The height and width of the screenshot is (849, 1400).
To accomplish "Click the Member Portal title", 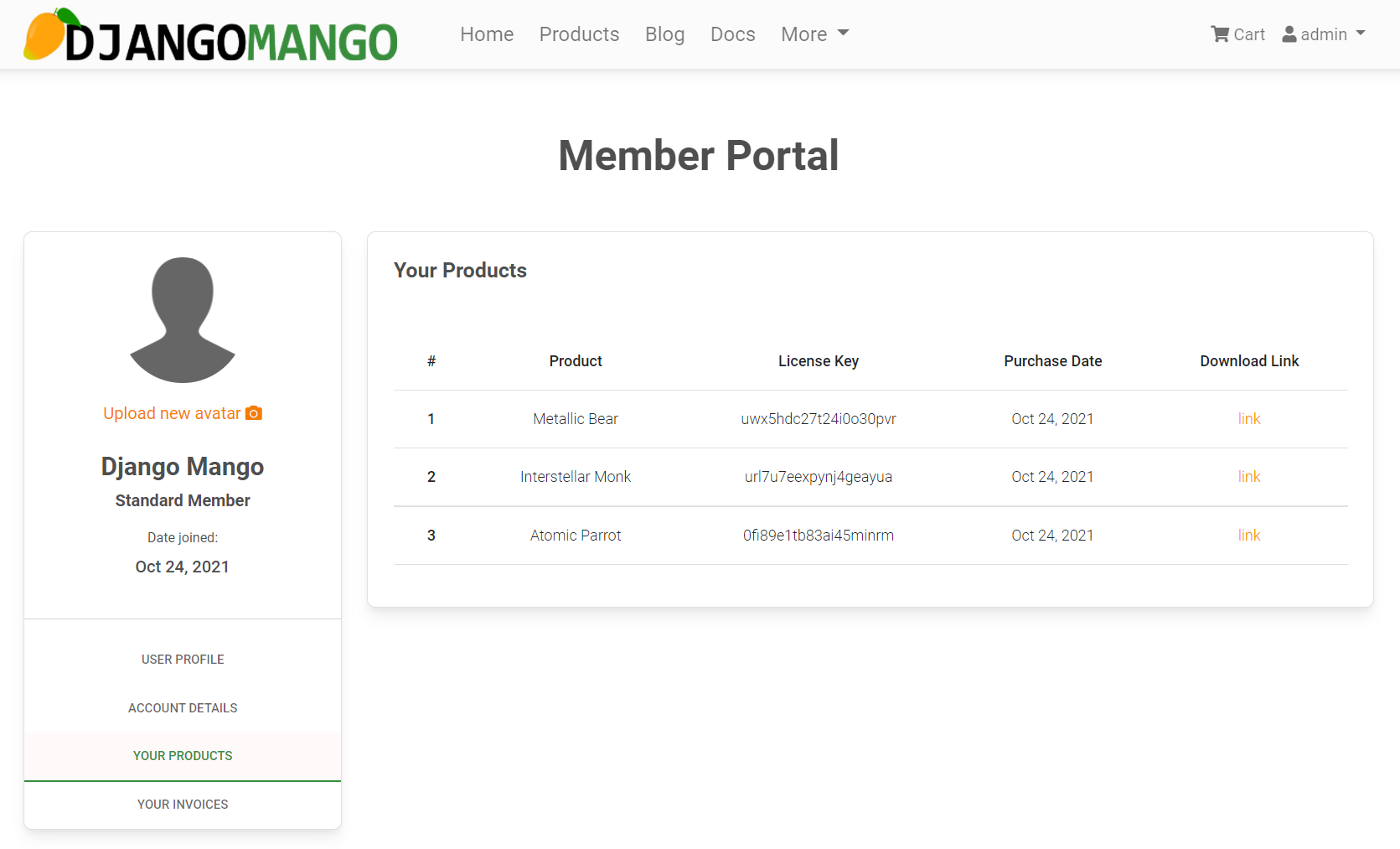I will pyautogui.click(x=699, y=156).
